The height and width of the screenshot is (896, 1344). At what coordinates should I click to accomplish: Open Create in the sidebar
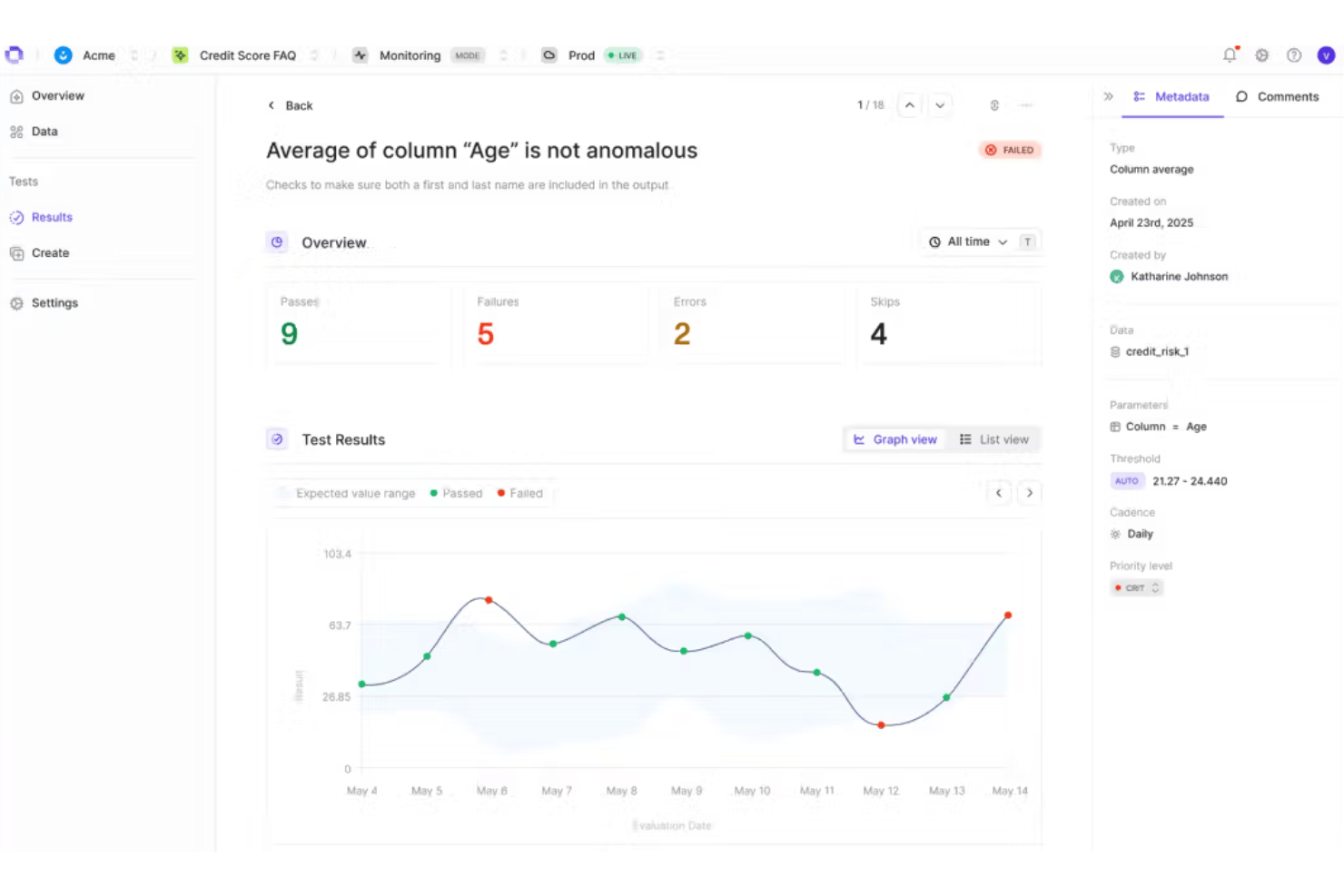(x=40, y=253)
